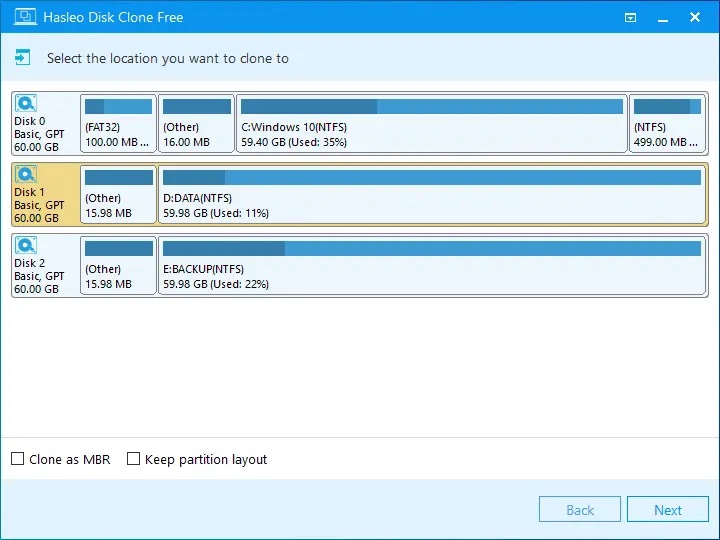Click the Back button

click(x=579, y=509)
